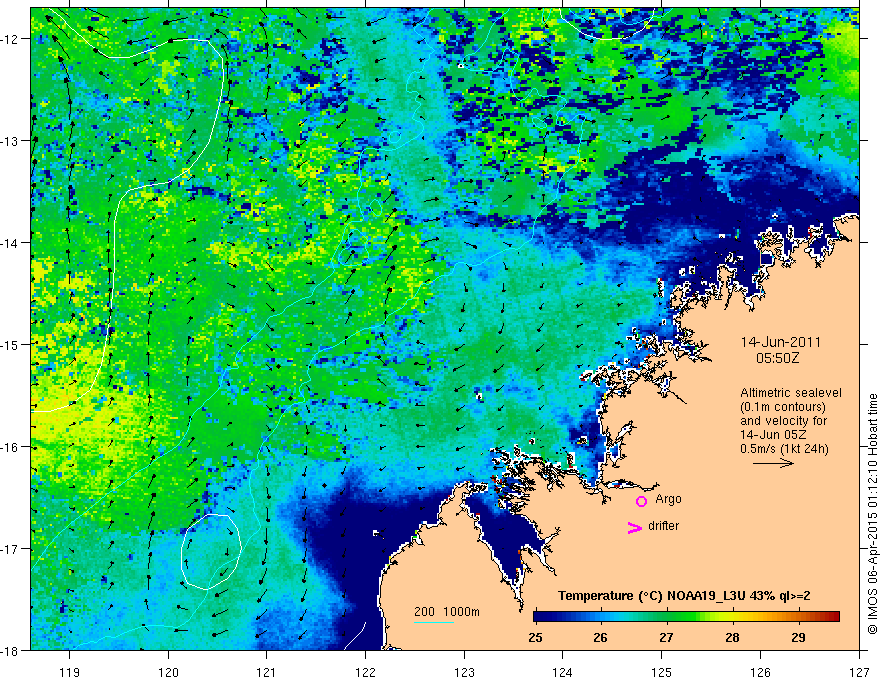Image resolution: width=880 pixels, height=680 pixels.
Task: Click the dark red end of temperature color bar
Action: pos(833,617)
